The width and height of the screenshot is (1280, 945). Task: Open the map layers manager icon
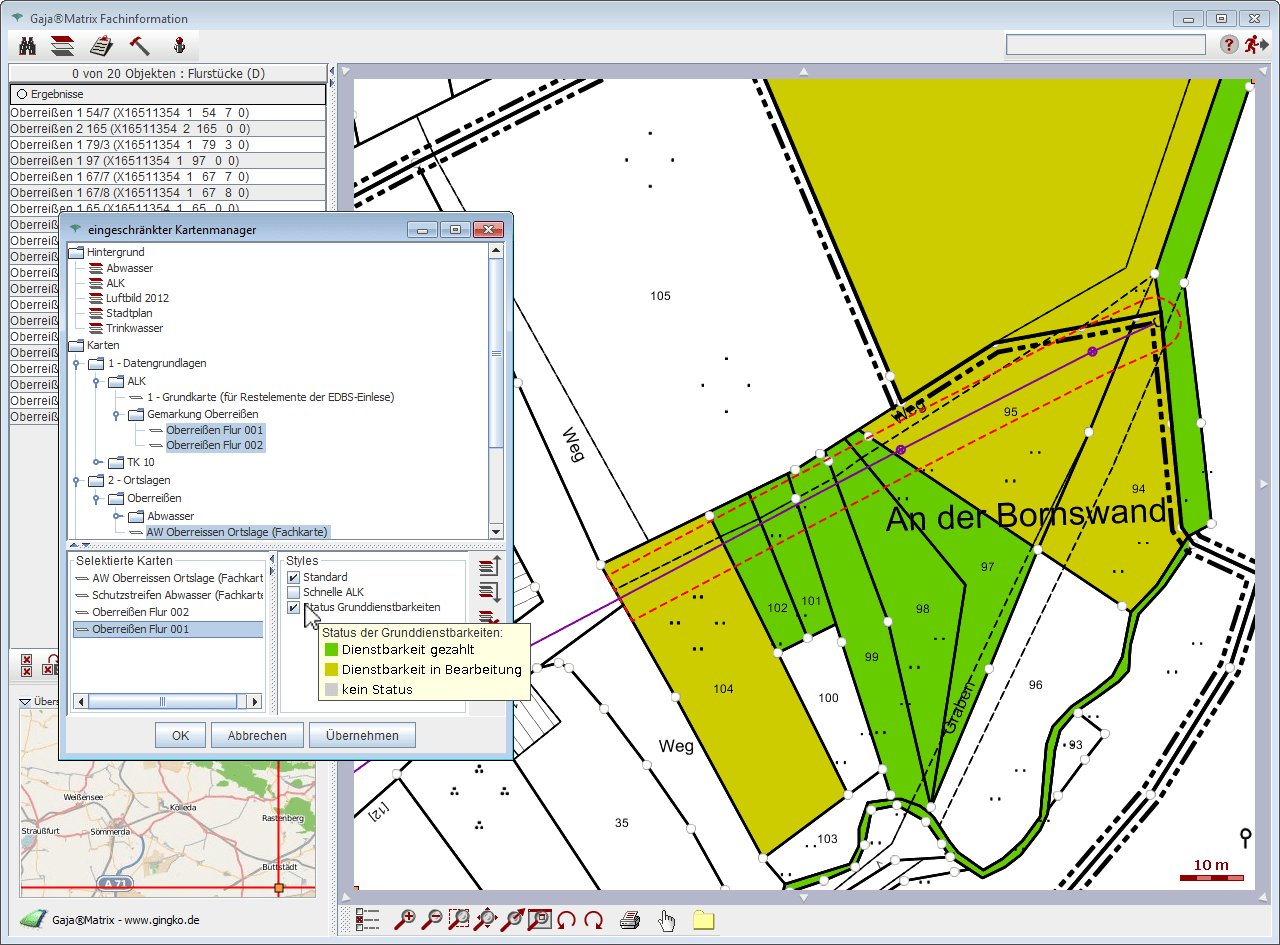[x=63, y=45]
